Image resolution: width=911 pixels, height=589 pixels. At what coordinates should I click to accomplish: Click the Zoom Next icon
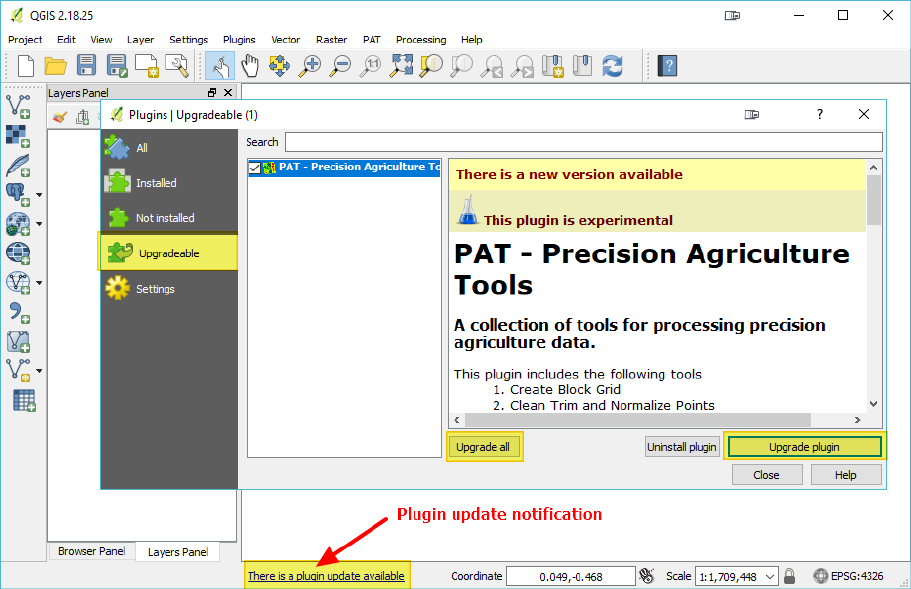[522, 66]
